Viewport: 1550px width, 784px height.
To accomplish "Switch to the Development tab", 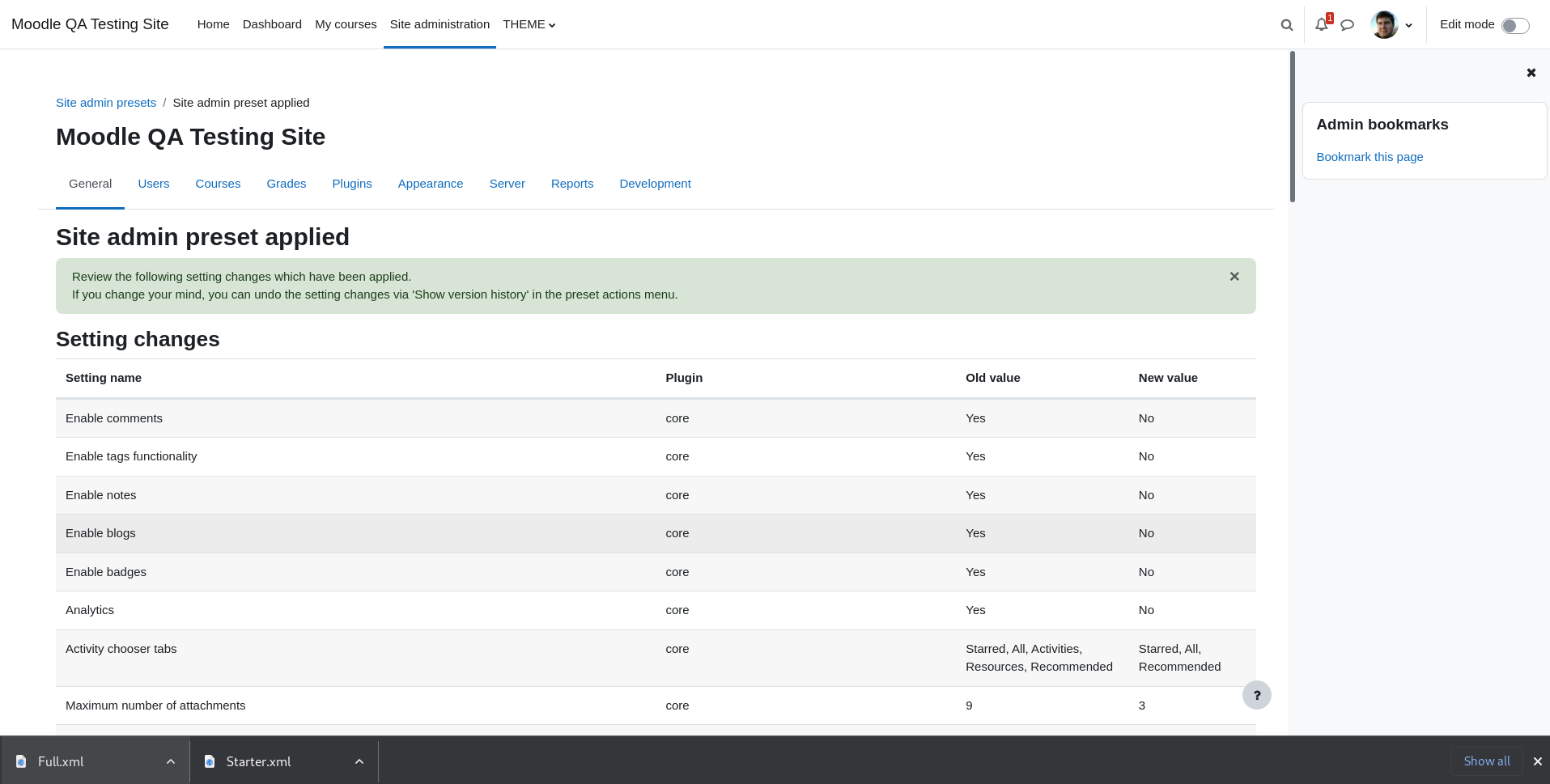I will 655,184.
